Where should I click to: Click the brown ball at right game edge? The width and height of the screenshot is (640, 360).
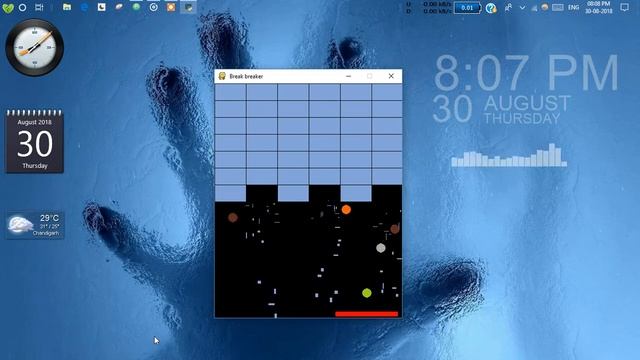(x=395, y=229)
